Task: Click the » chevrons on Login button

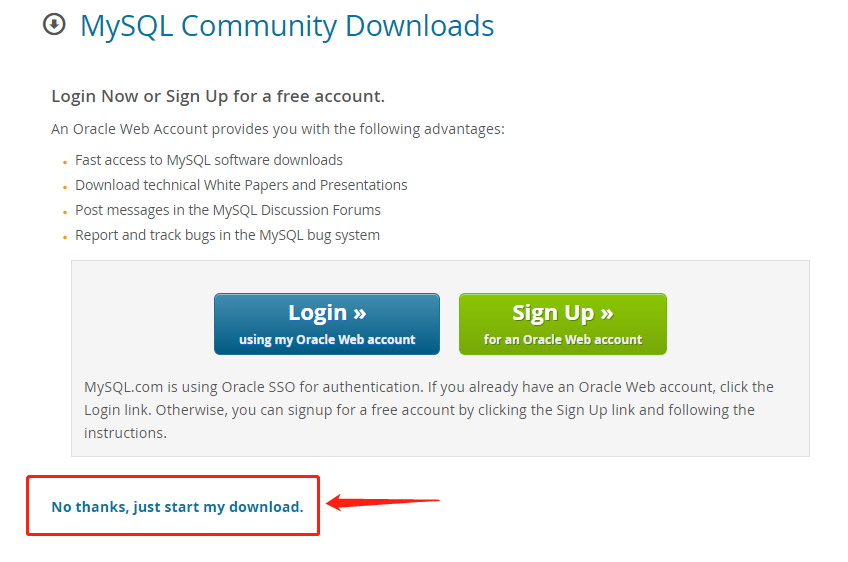Action: (x=360, y=313)
